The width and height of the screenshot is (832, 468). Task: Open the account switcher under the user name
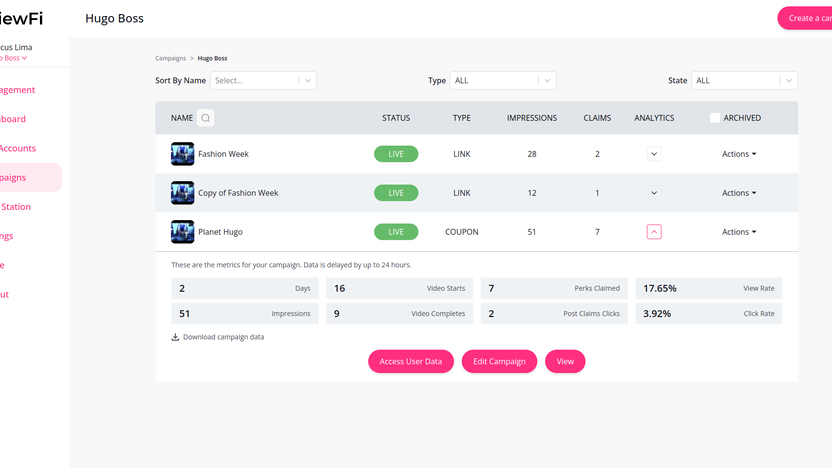click(13, 58)
